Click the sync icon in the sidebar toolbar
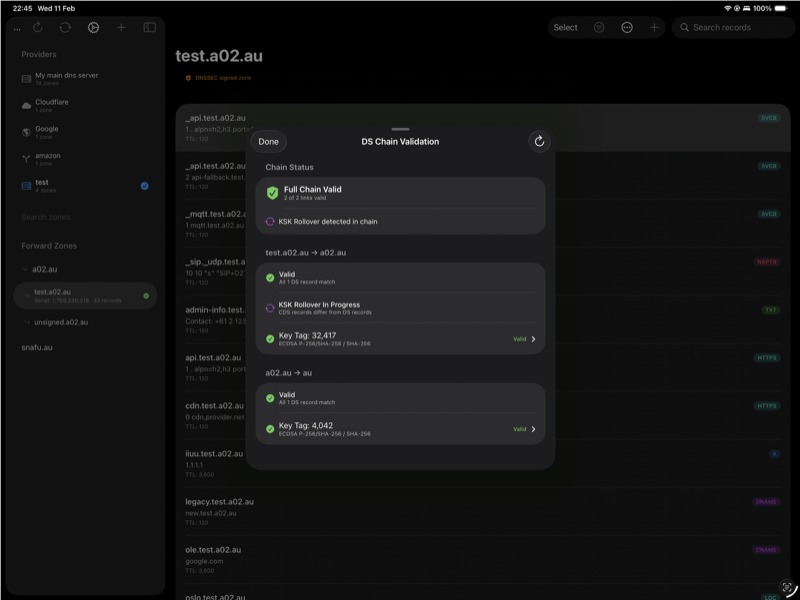Viewport: 800px width, 600px height. click(65, 28)
